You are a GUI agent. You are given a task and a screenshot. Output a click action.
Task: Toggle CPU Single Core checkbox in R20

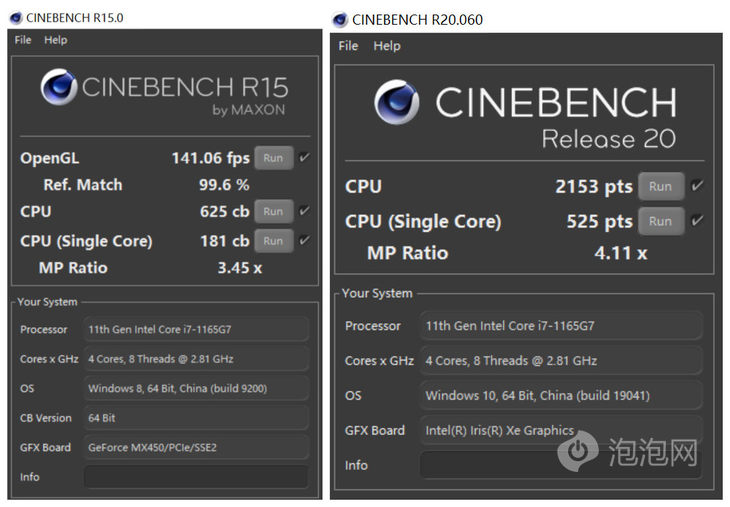tap(698, 221)
